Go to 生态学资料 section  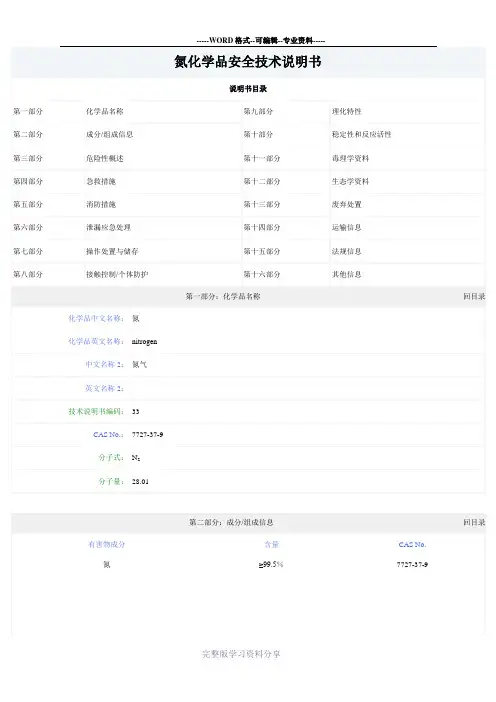351,181
